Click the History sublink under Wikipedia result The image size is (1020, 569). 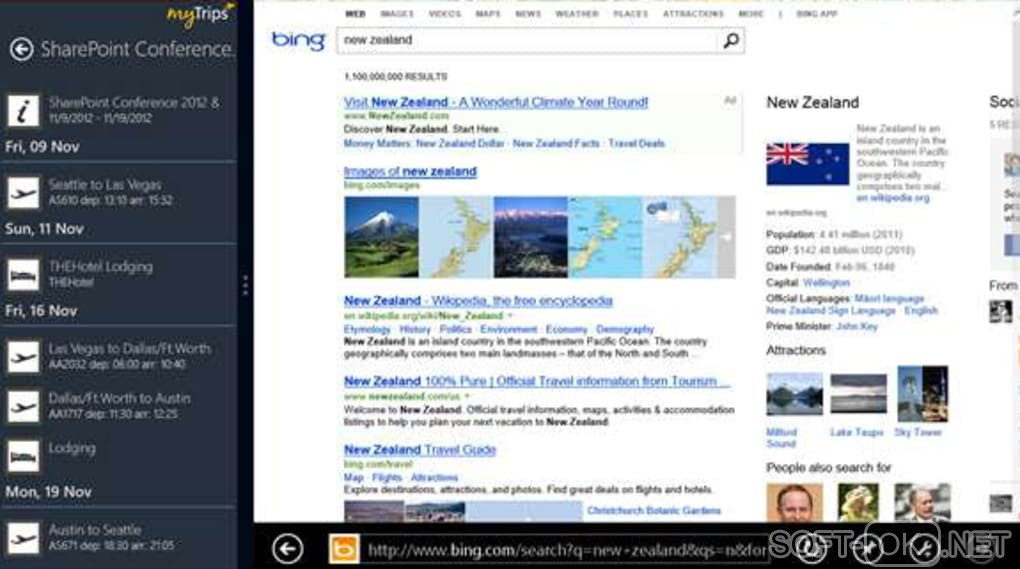point(415,330)
